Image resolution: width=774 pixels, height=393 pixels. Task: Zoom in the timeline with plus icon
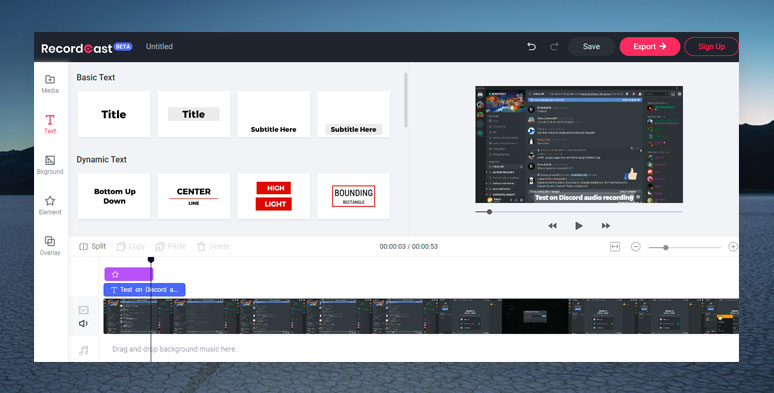click(733, 246)
